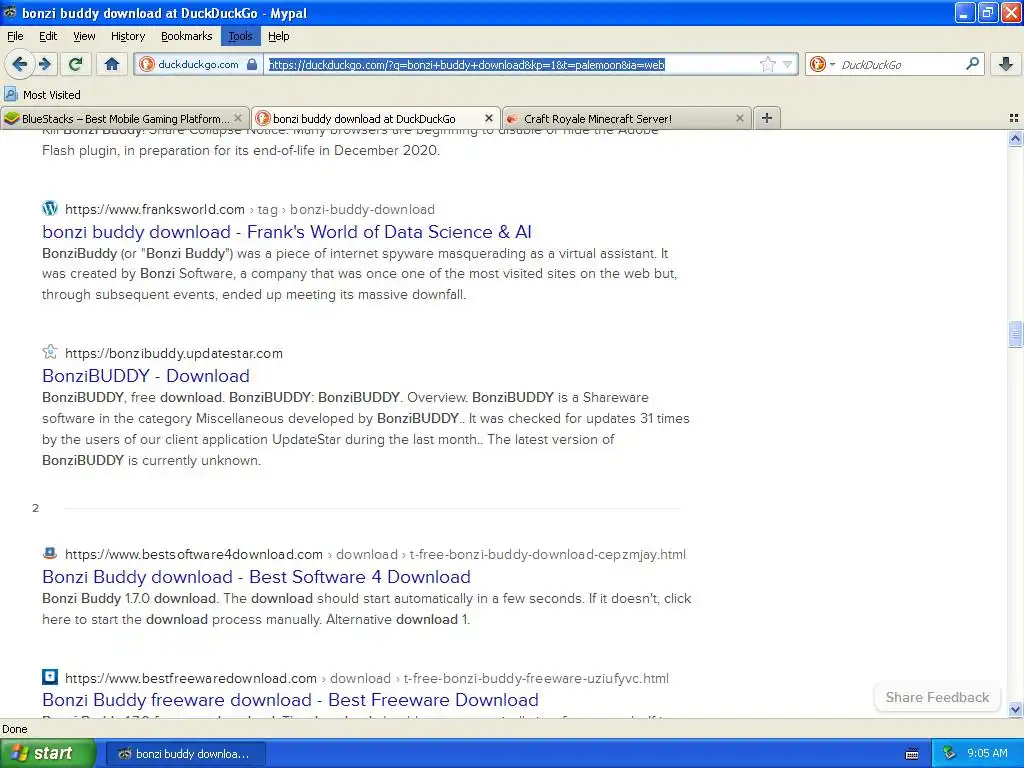
Task: Click scrollbar up arrow
Action: coord(1015,138)
